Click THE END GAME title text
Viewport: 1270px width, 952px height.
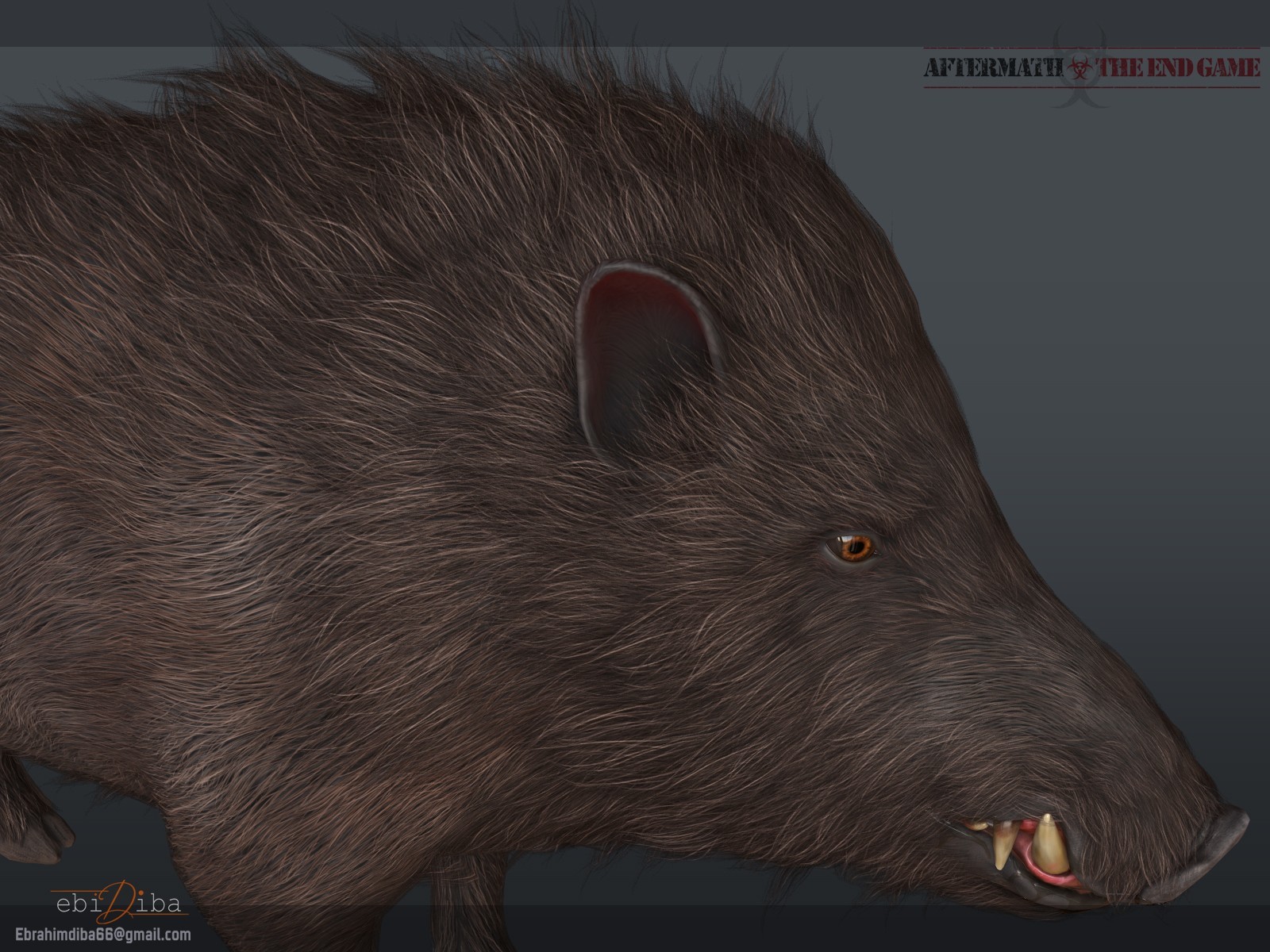(x=1177, y=67)
